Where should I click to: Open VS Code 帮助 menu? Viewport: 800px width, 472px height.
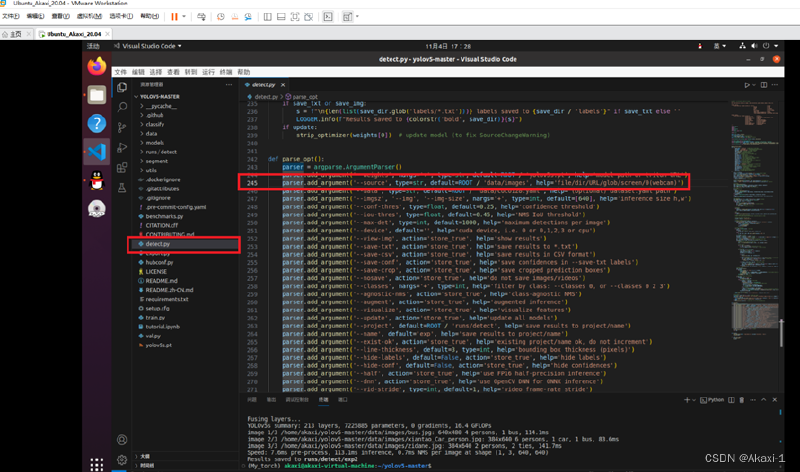click(x=244, y=72)
